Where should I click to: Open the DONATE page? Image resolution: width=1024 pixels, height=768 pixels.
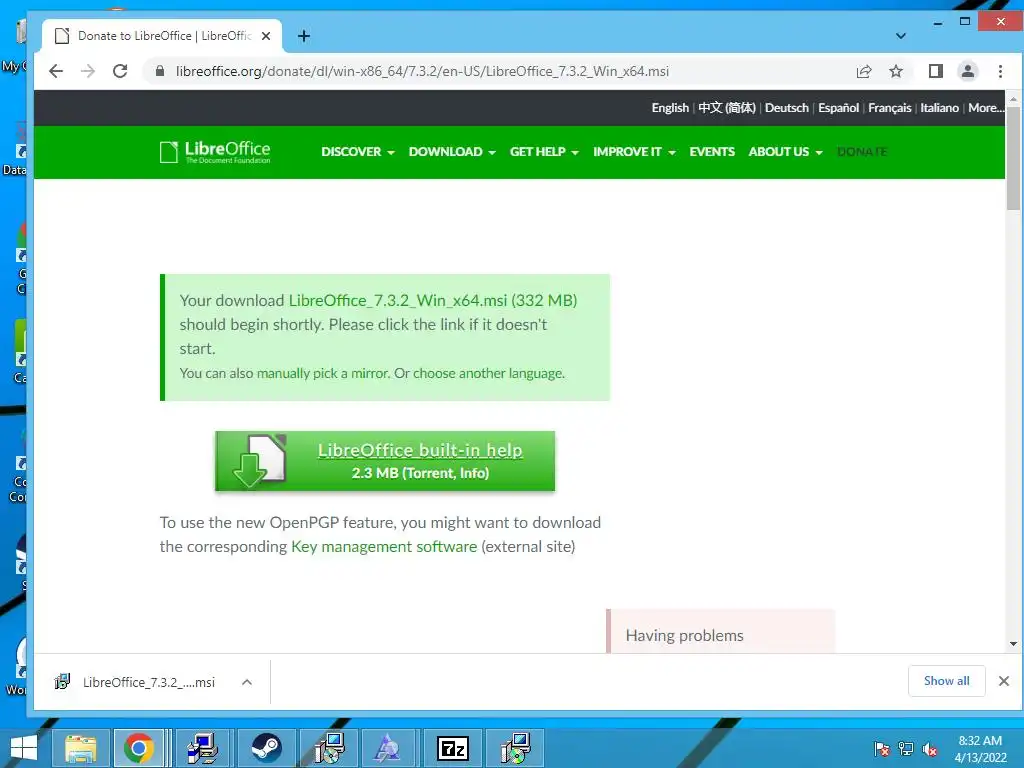[861, 152]
